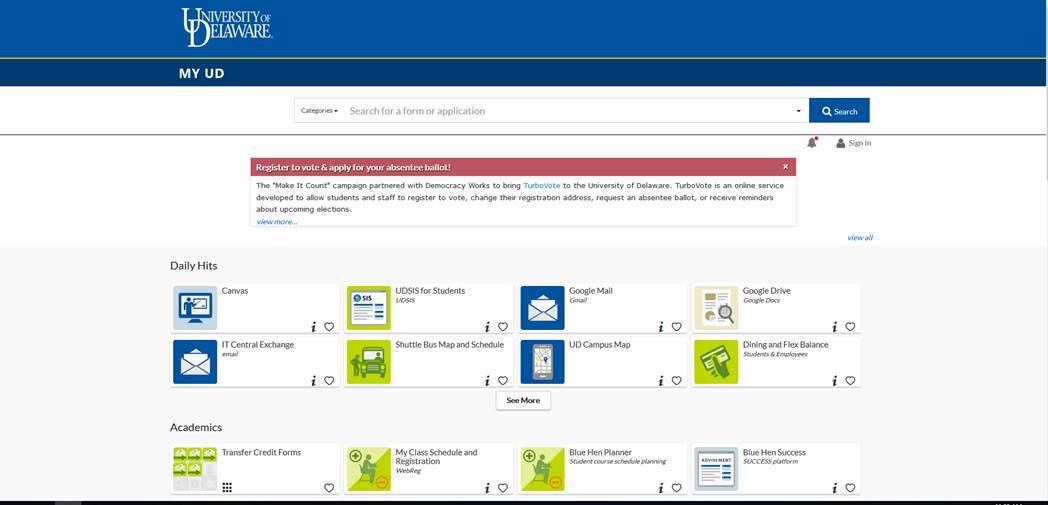Open the UD Campus Map title
The height and width of the screenshot is (505, 1048).
[x=600, y=345]
